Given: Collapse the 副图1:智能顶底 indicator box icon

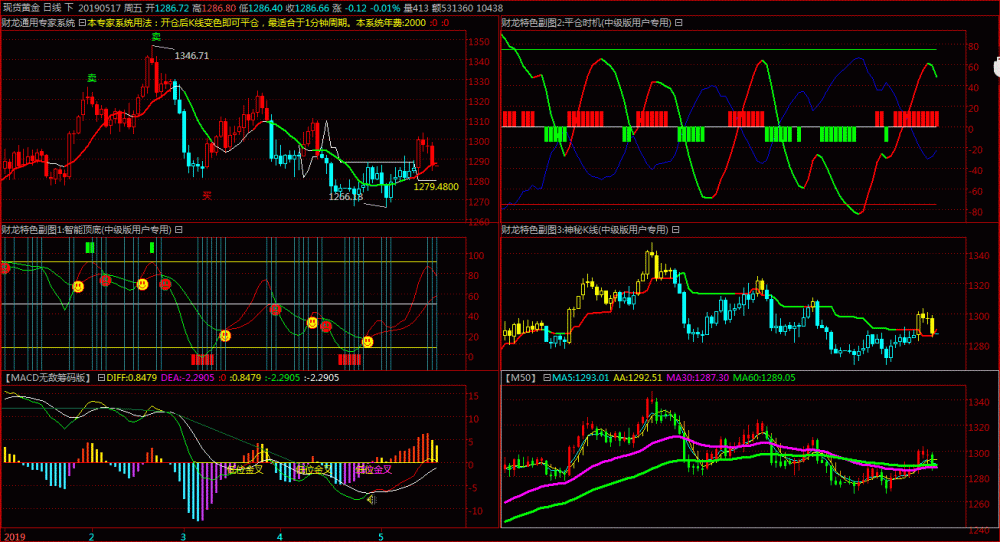Looking at the screenshot, I should coord(179,230).
